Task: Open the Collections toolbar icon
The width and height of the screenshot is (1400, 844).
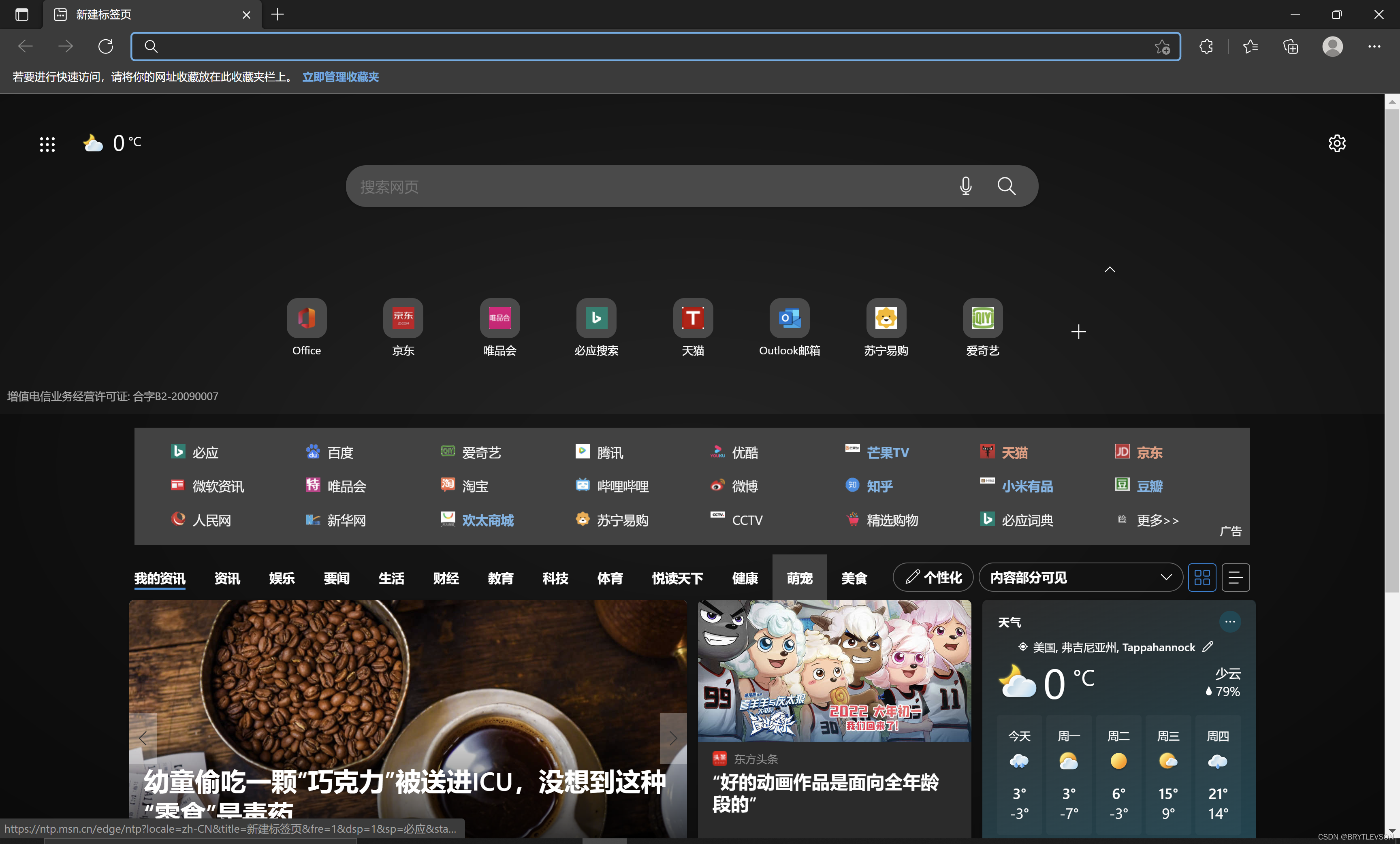Action: tap(1290, 47)
